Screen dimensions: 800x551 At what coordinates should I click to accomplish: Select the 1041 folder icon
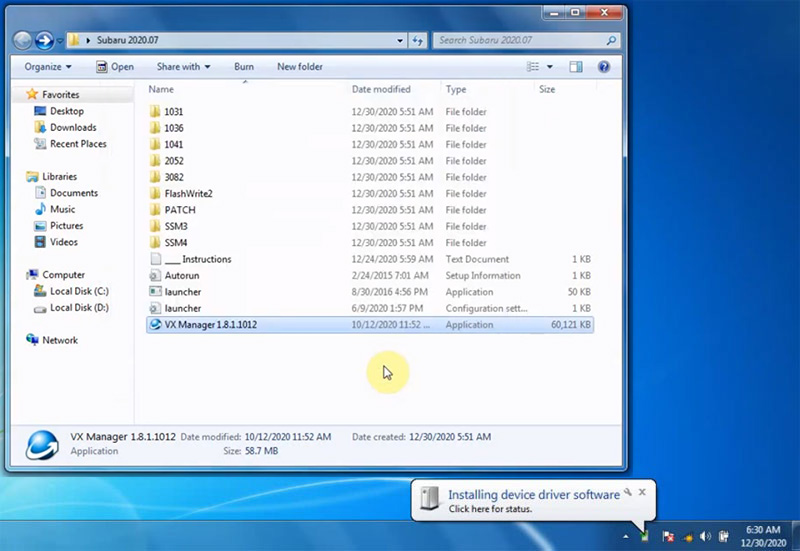coord(155,144)
